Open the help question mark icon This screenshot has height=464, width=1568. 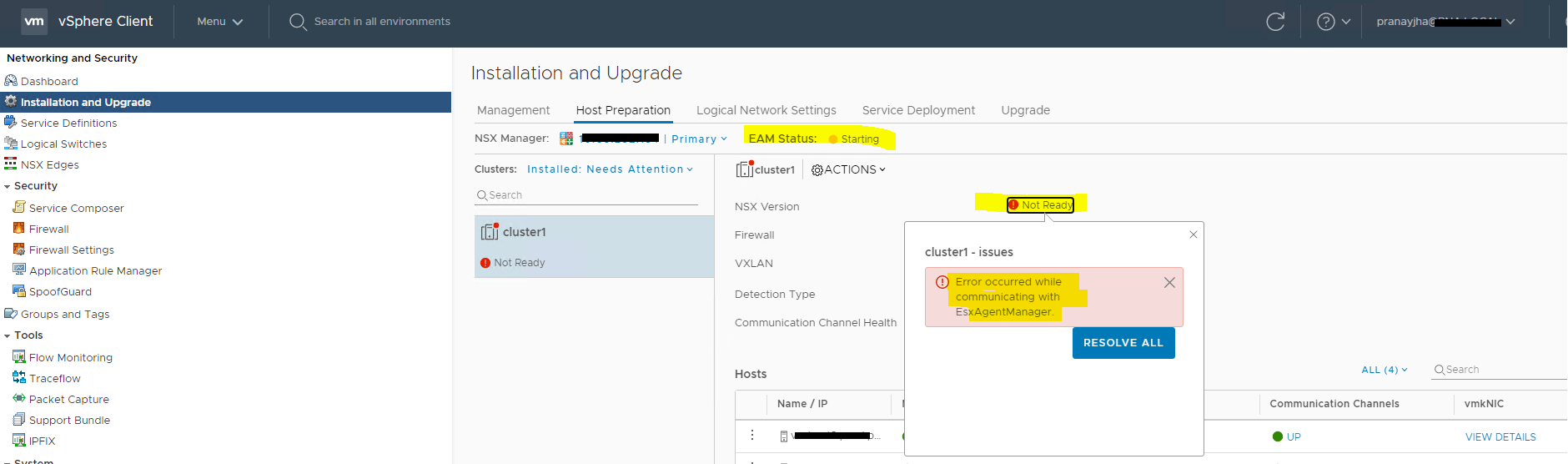[x=1325, y=22]
